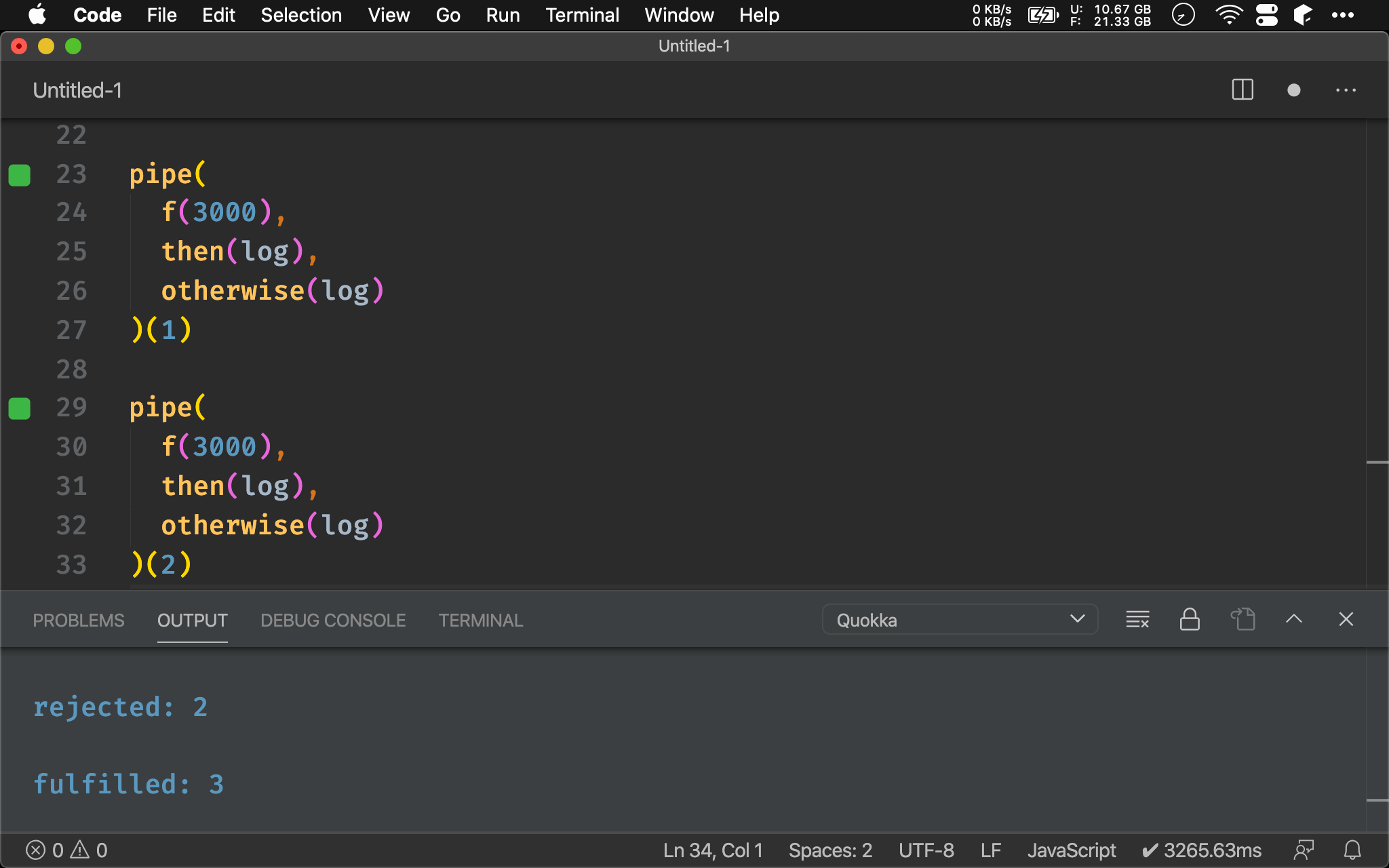Click the Untitled-1 editor tab
The height and width of the screenshot is (868, 1389).
click(x=77, y=90)
